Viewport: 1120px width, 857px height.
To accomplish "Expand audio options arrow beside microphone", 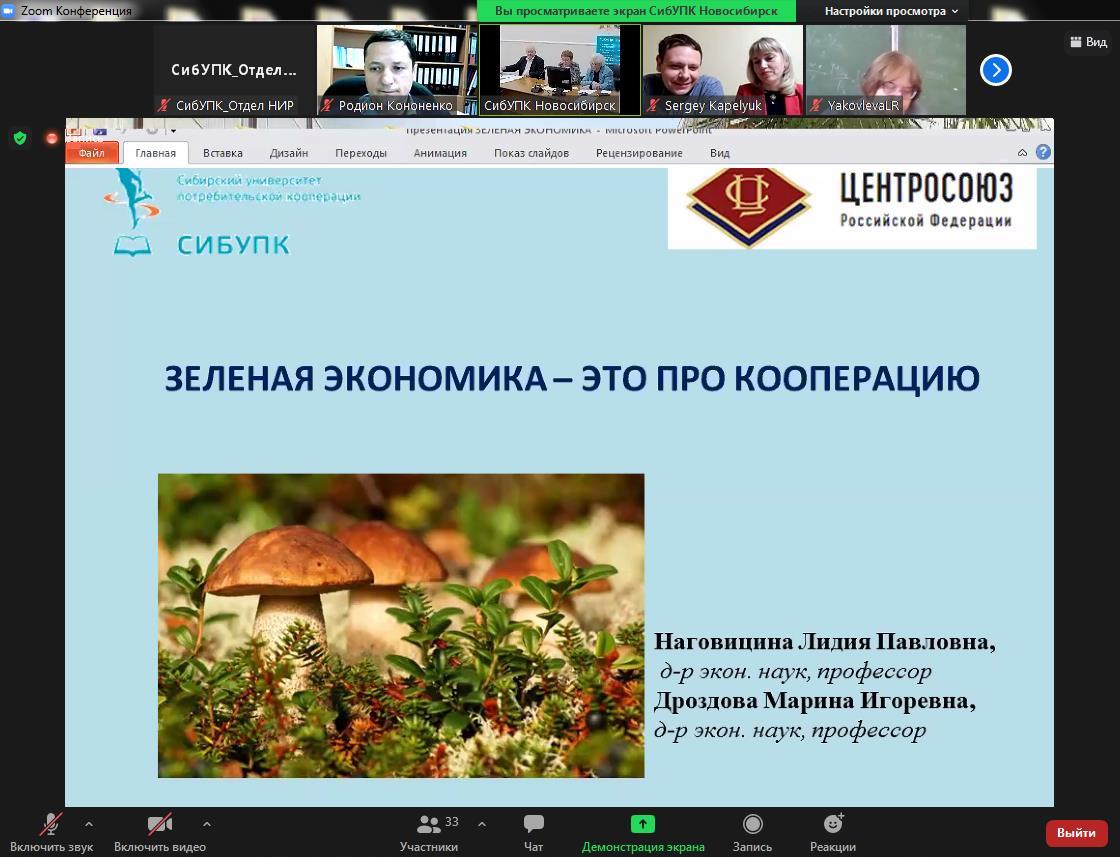I will coord(89,824).
